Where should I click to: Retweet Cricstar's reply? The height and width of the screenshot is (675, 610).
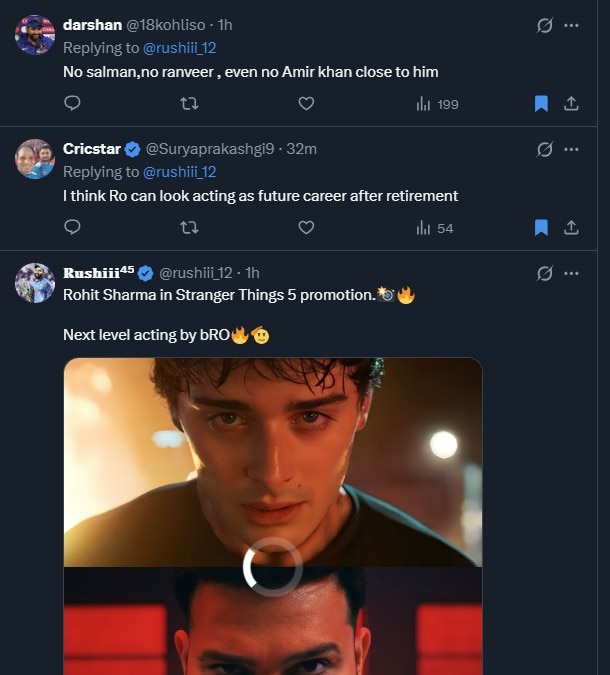188,227
